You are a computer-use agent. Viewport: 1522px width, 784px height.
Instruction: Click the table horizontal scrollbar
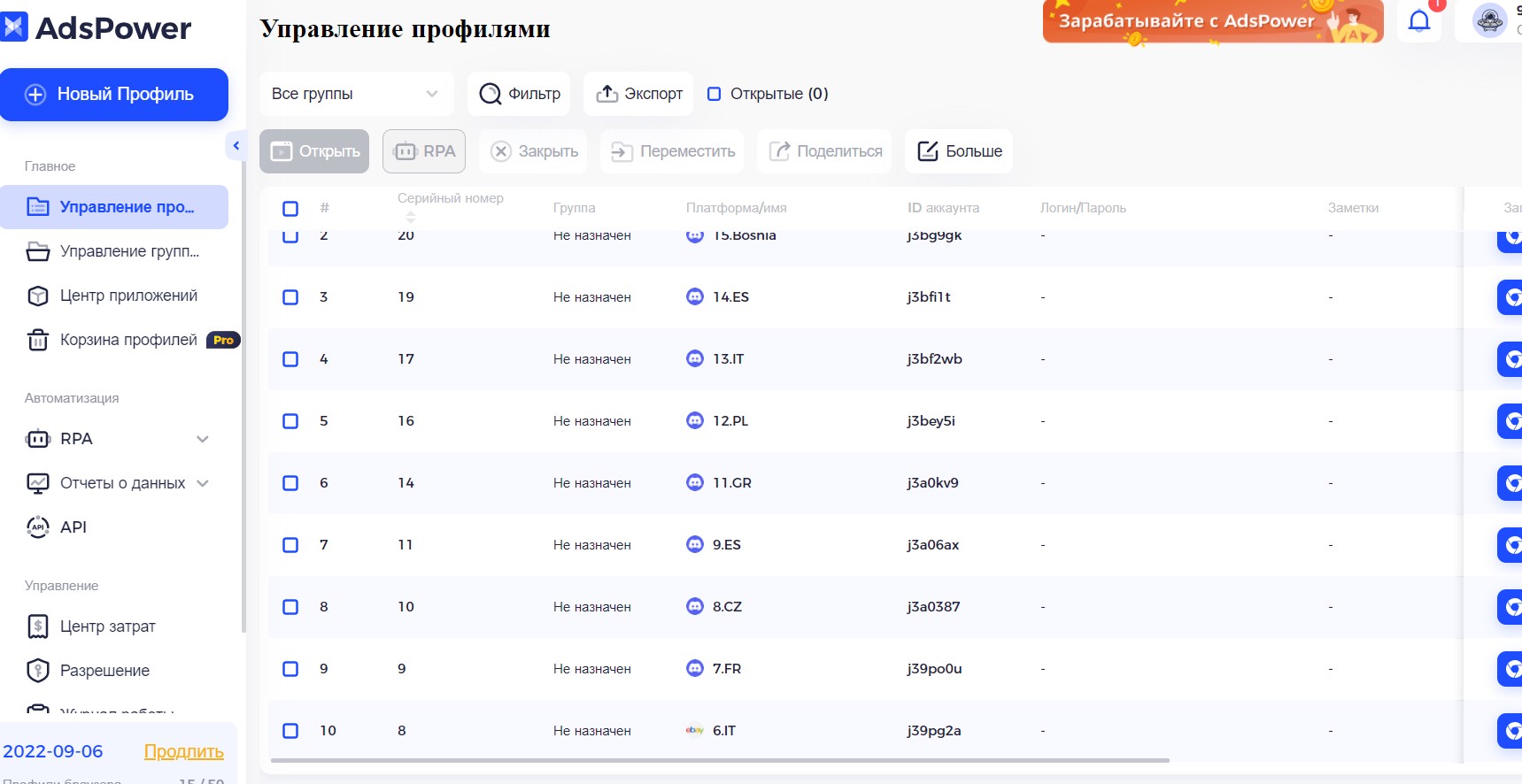(x=720, y=760)
